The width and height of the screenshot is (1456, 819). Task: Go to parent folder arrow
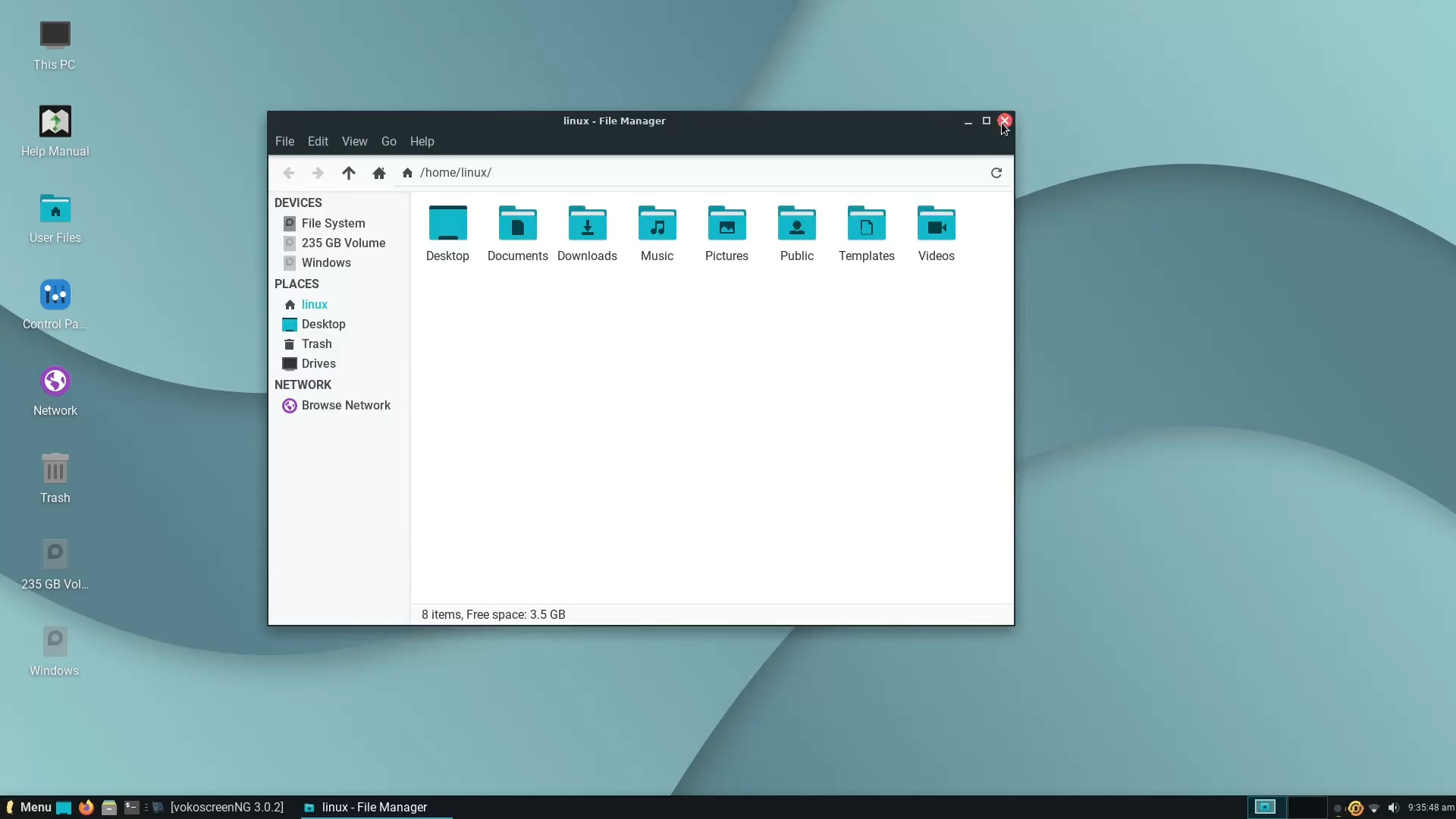pos(348,173)
